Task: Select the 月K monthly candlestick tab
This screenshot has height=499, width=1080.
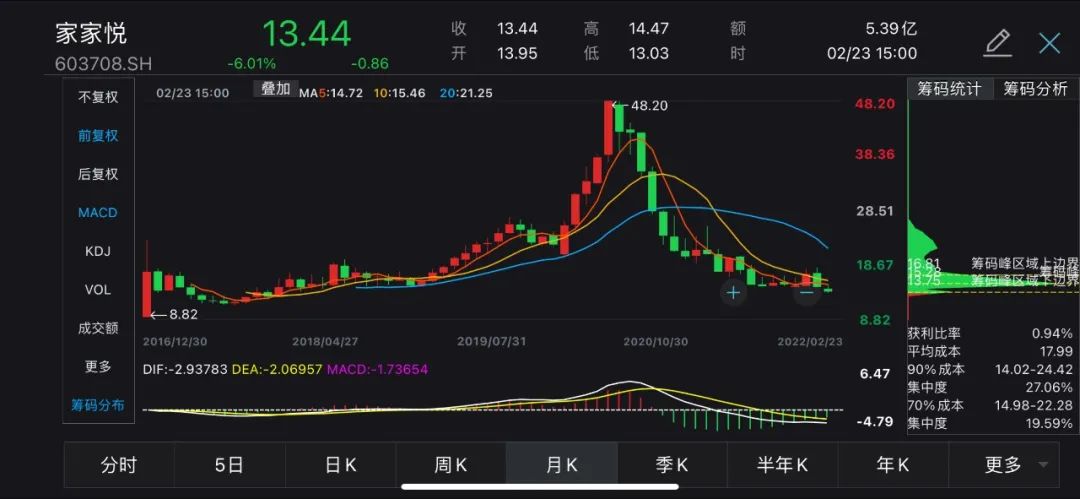Action: [561, 465]
